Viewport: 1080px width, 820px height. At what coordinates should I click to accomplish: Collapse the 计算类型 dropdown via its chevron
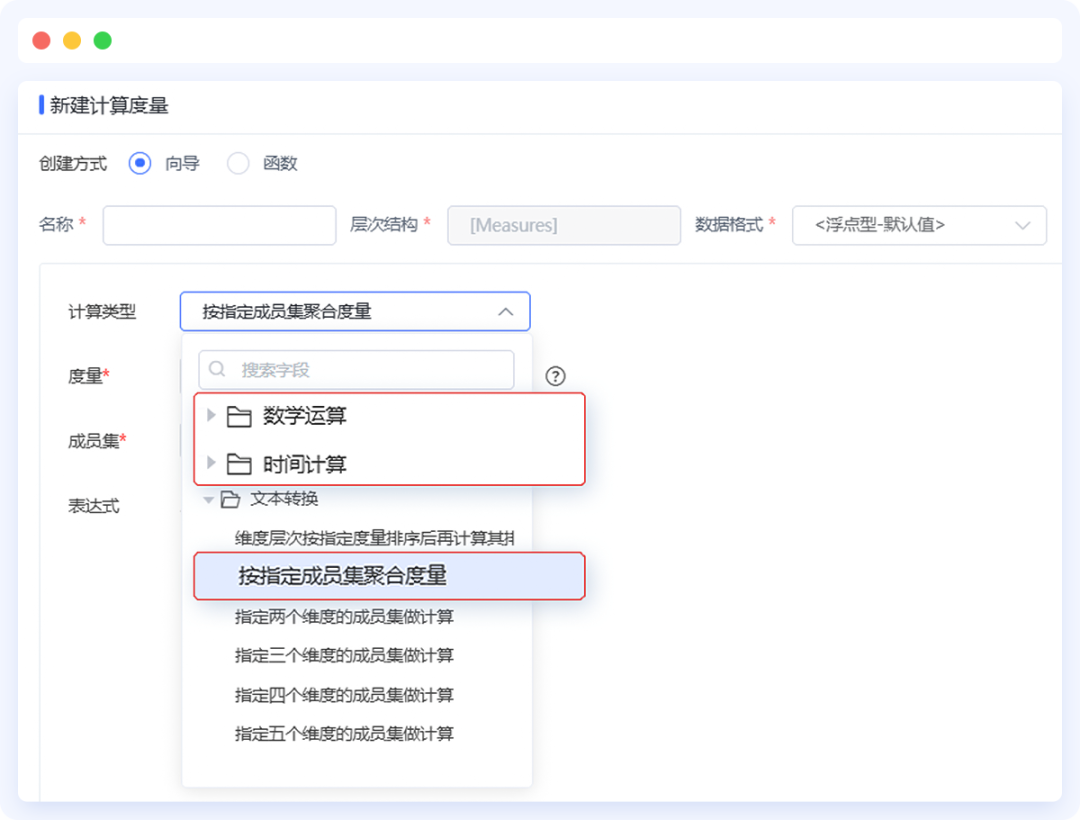point(506,311)
